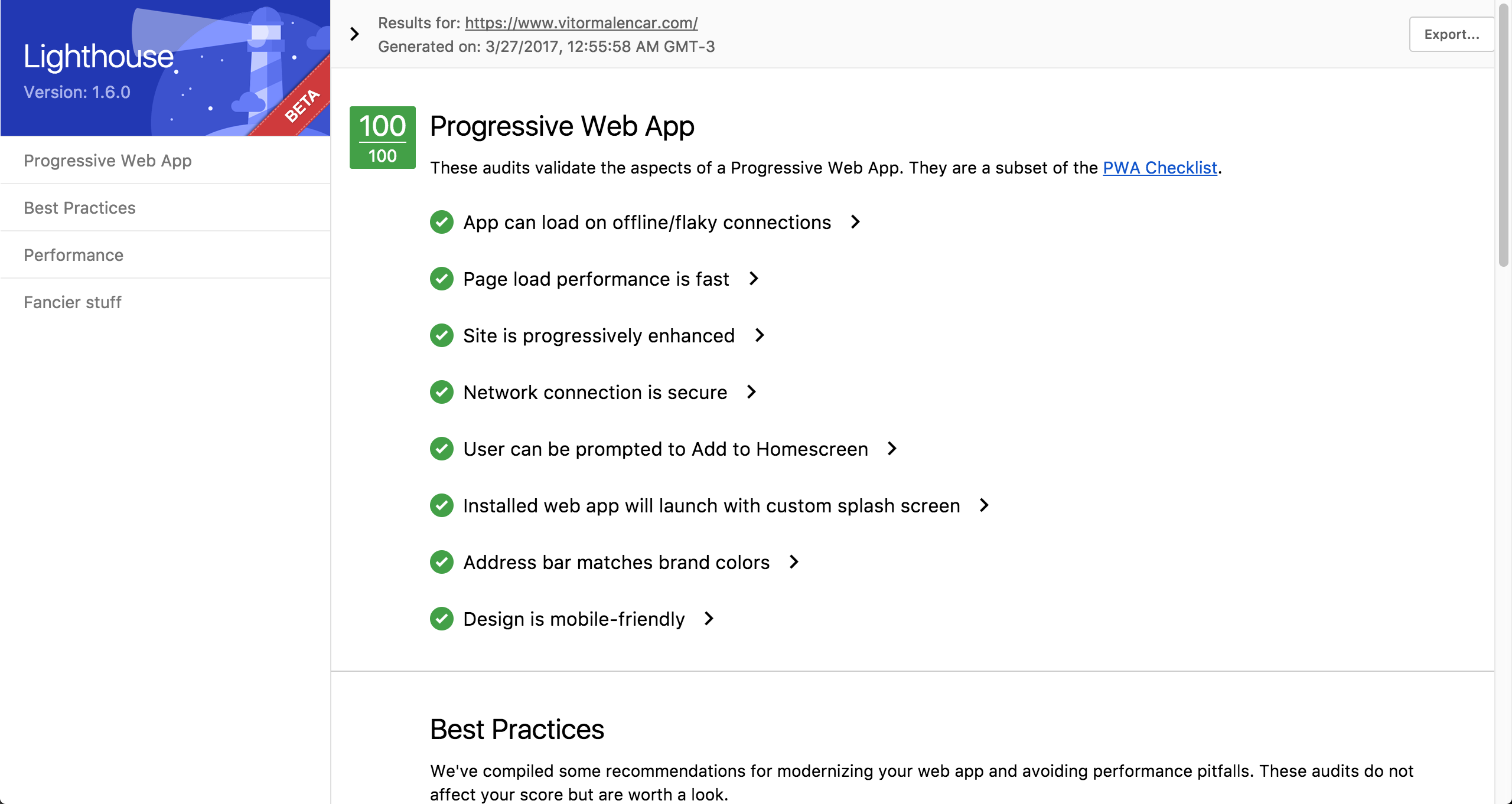The height and width of the screenshot is (804, 1512).
Task: Click checkmark icon beside Add to Homescreen audit
Action: (x=441, y=449)
